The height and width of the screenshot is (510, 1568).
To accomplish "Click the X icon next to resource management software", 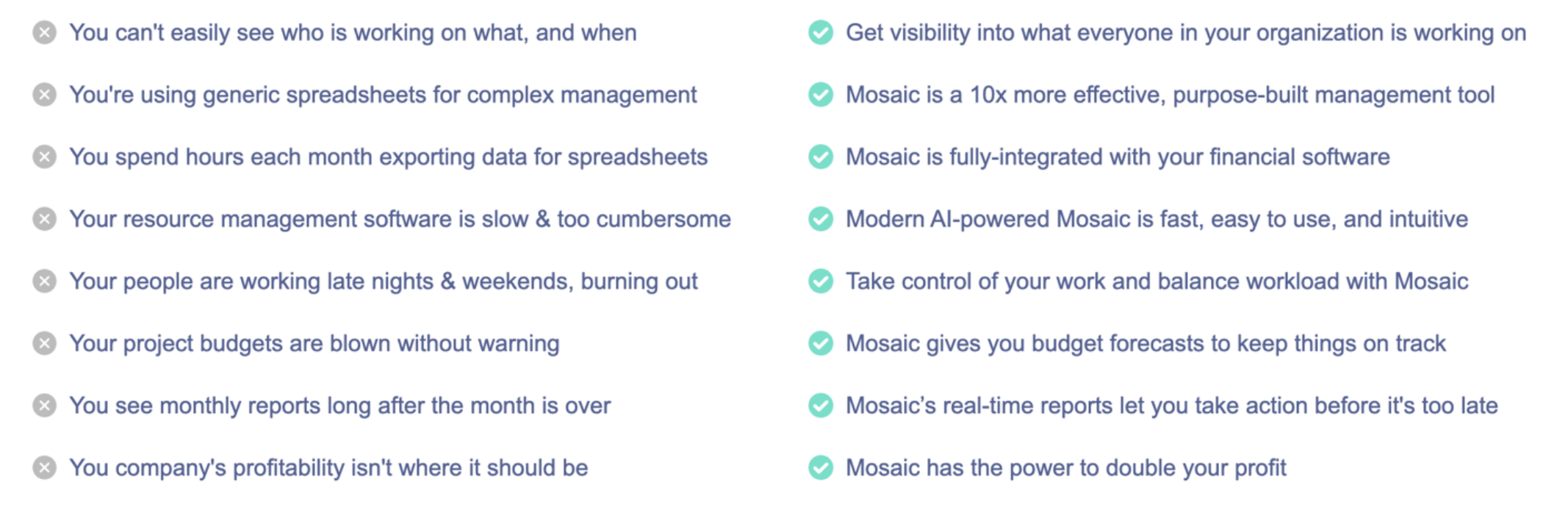I will click(45, 219).
